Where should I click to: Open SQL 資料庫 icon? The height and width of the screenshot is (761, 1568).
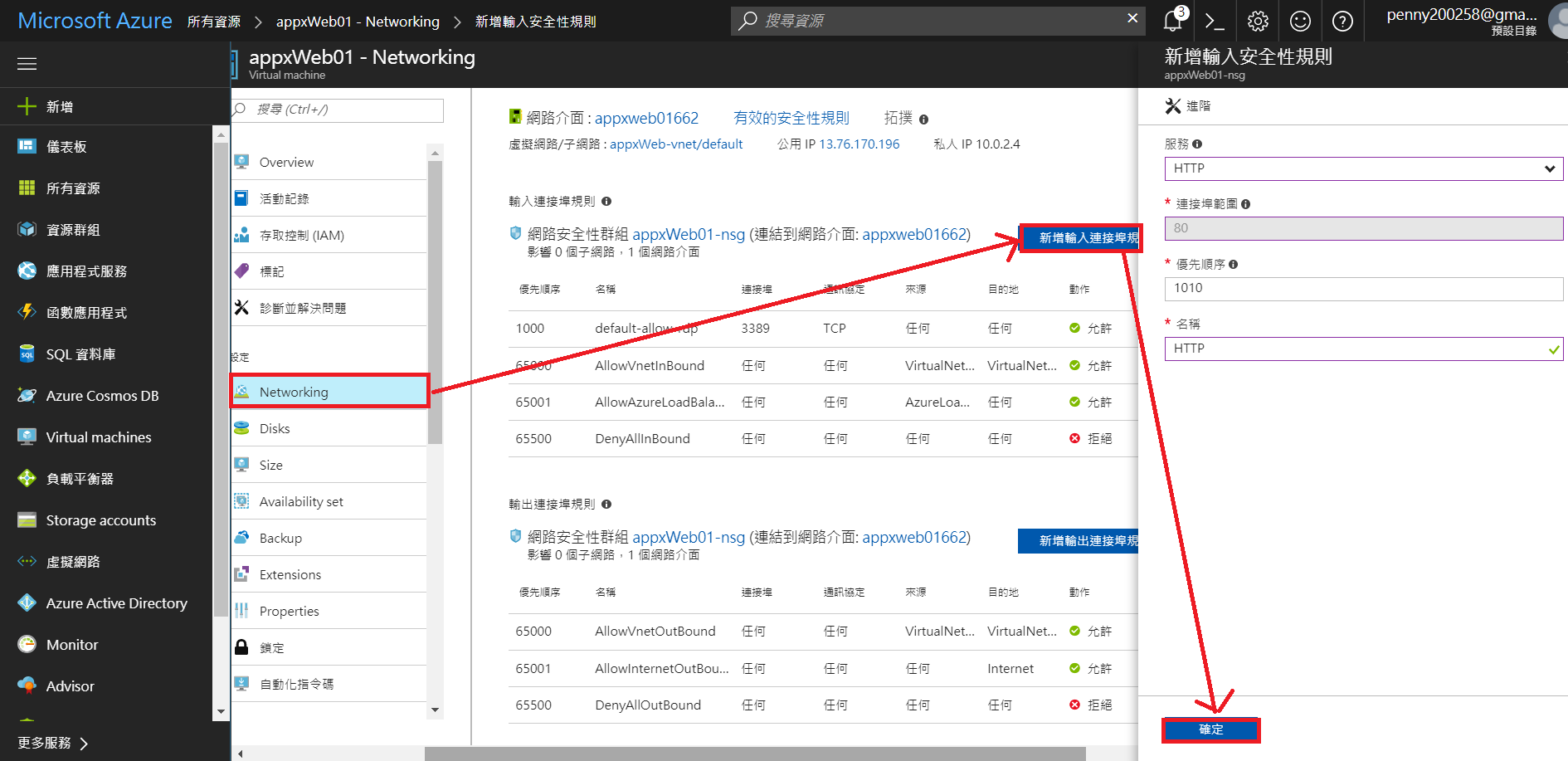(x=27, y=354)
